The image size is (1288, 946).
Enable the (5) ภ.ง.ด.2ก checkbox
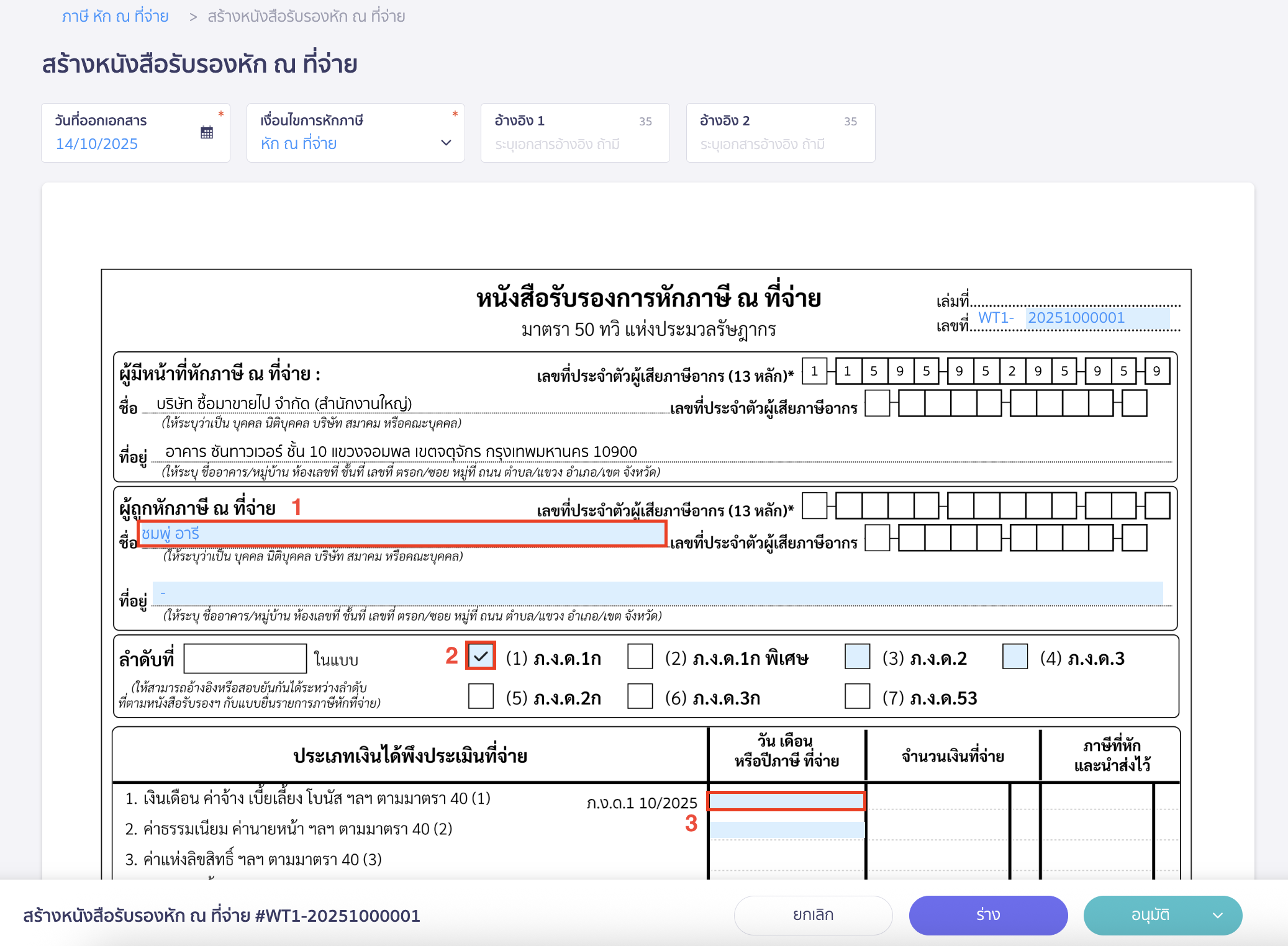tap(480, 697)
